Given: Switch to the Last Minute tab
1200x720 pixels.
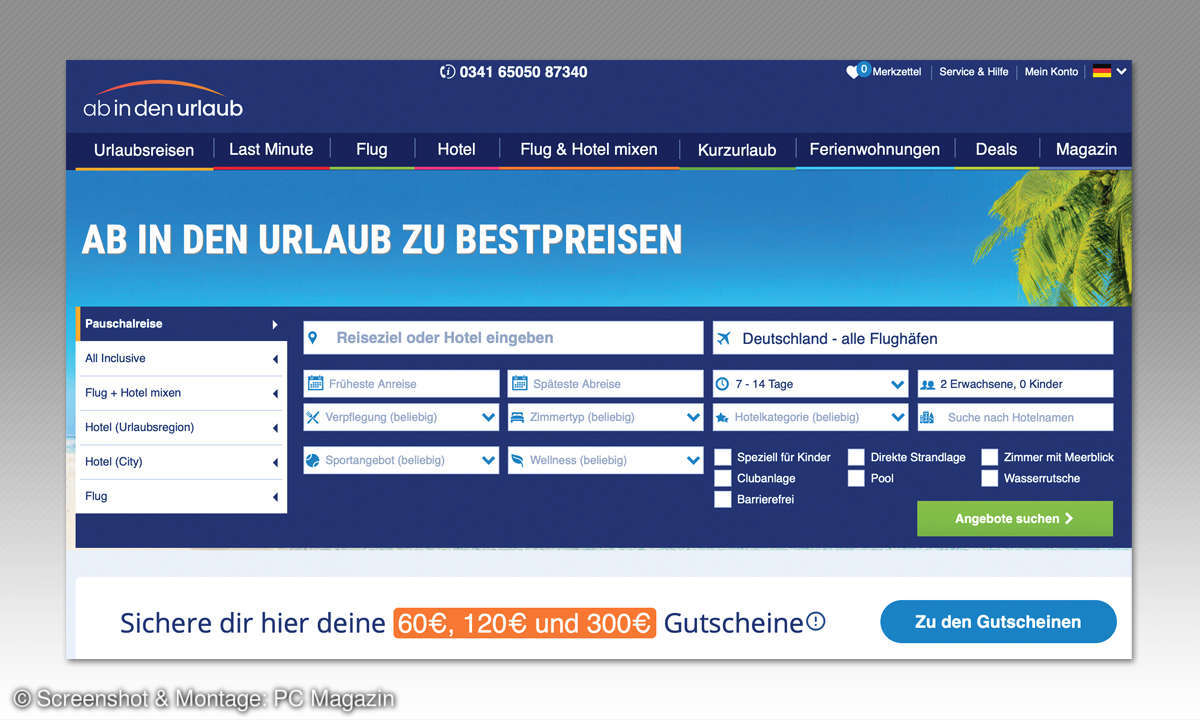Looking at the screenshot, I should pyautogui.click(x=271, y=150).
